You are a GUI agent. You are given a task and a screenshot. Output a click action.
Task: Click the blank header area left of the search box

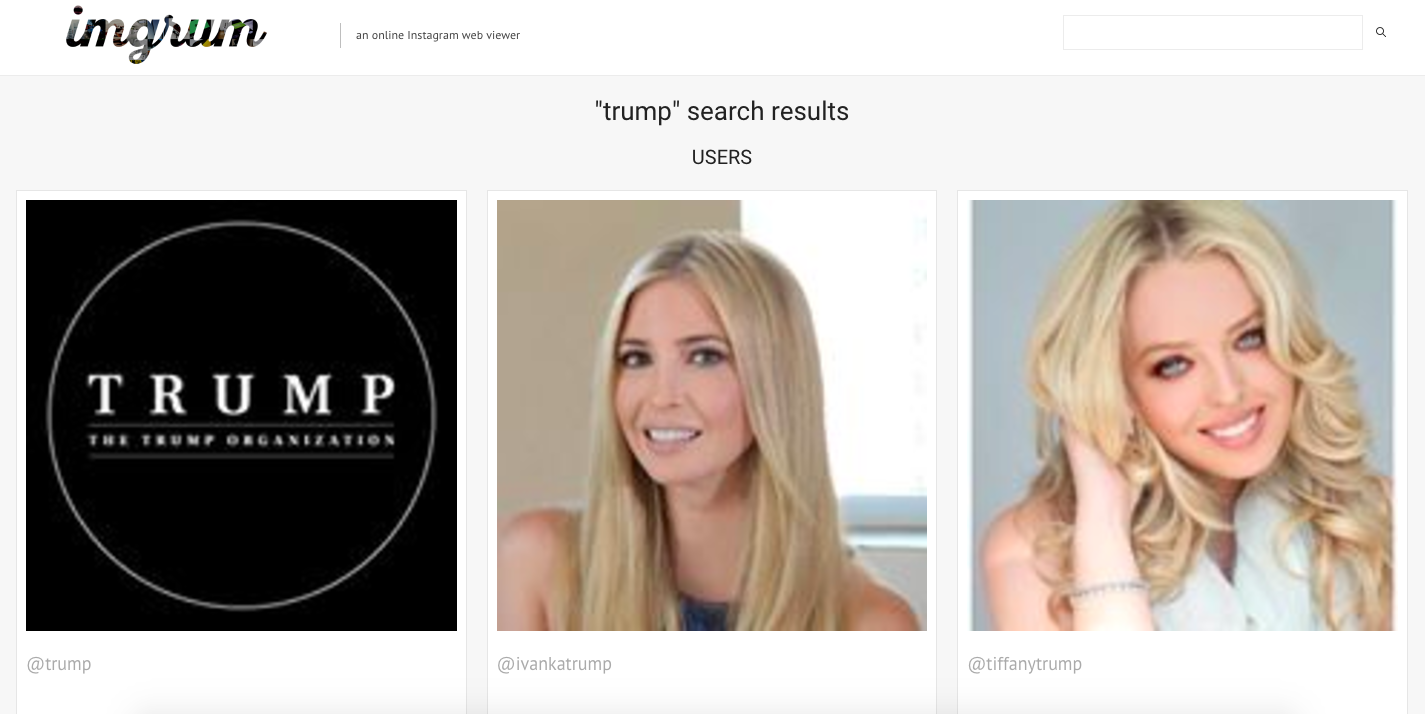point(790,36)
